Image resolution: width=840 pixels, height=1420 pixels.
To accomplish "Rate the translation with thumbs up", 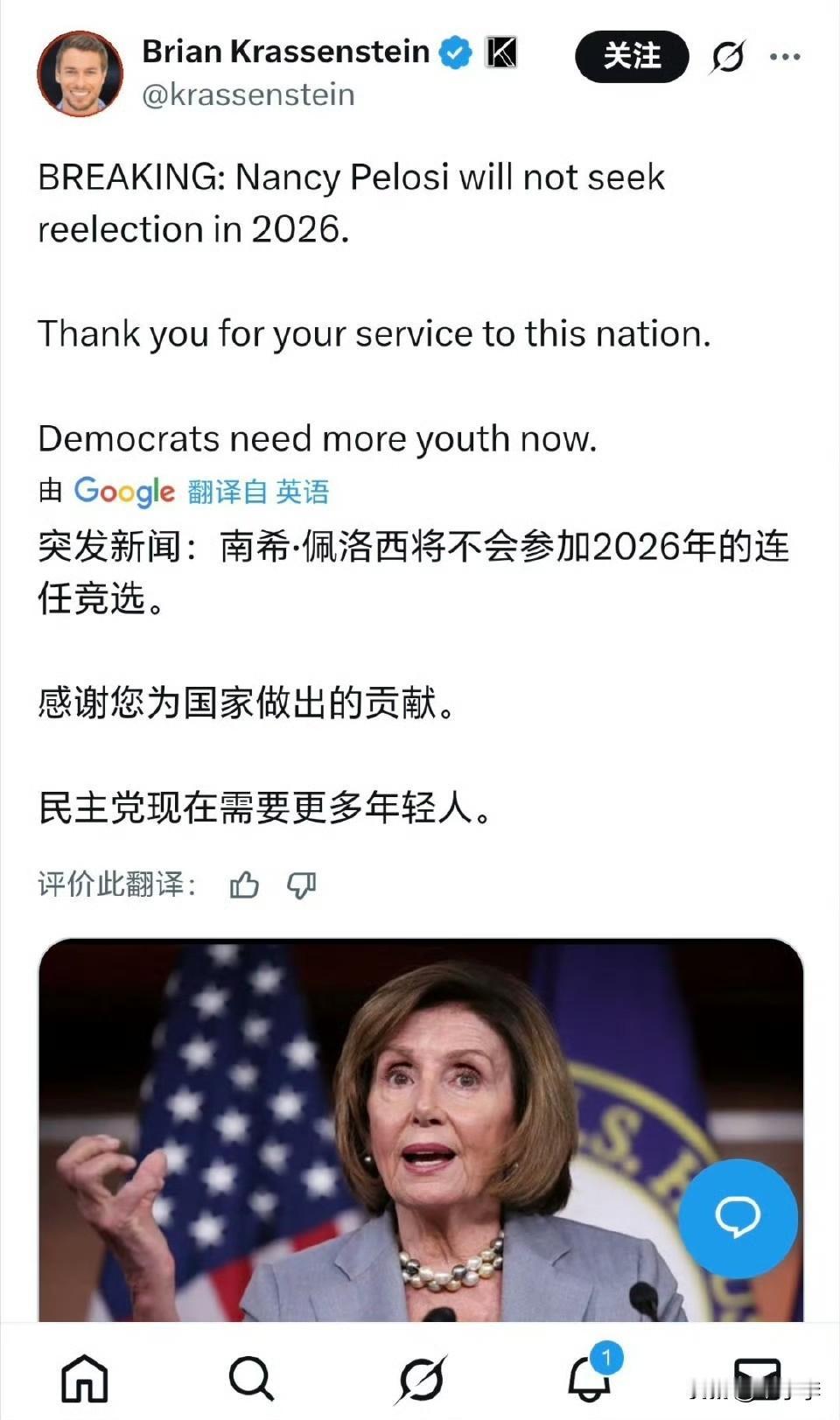I will click(x=244, y=885).
